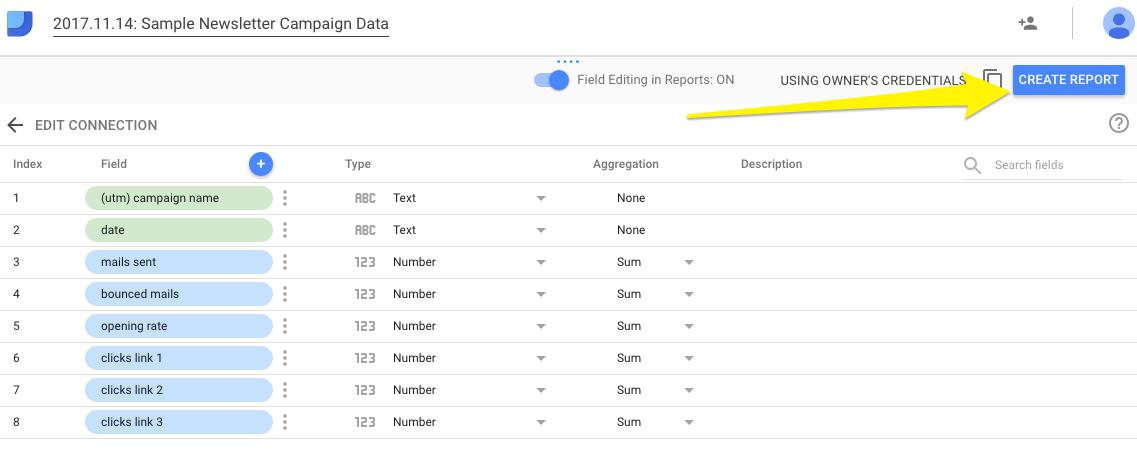
Task: Expand Aggregation dropdown for mails sent
Action: click(688, 262)
